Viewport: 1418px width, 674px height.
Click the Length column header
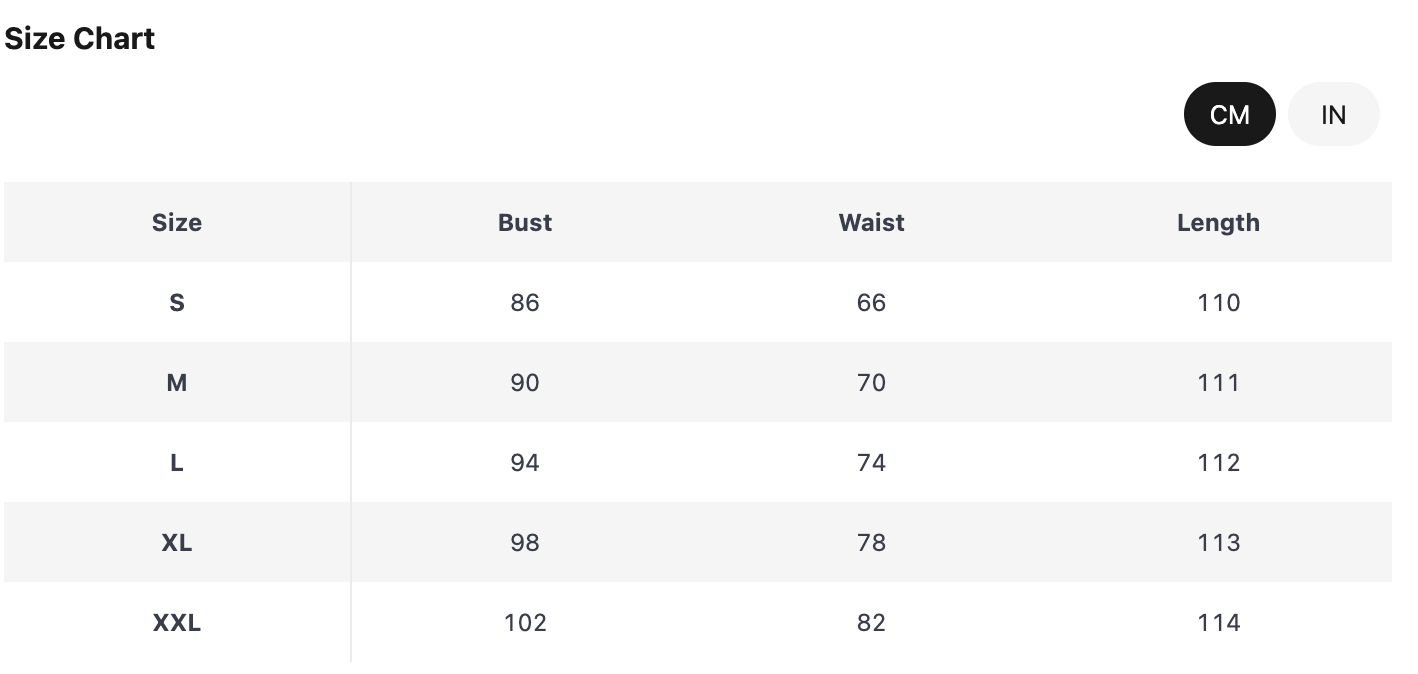pyautogui.click(x=1218, y=222)
